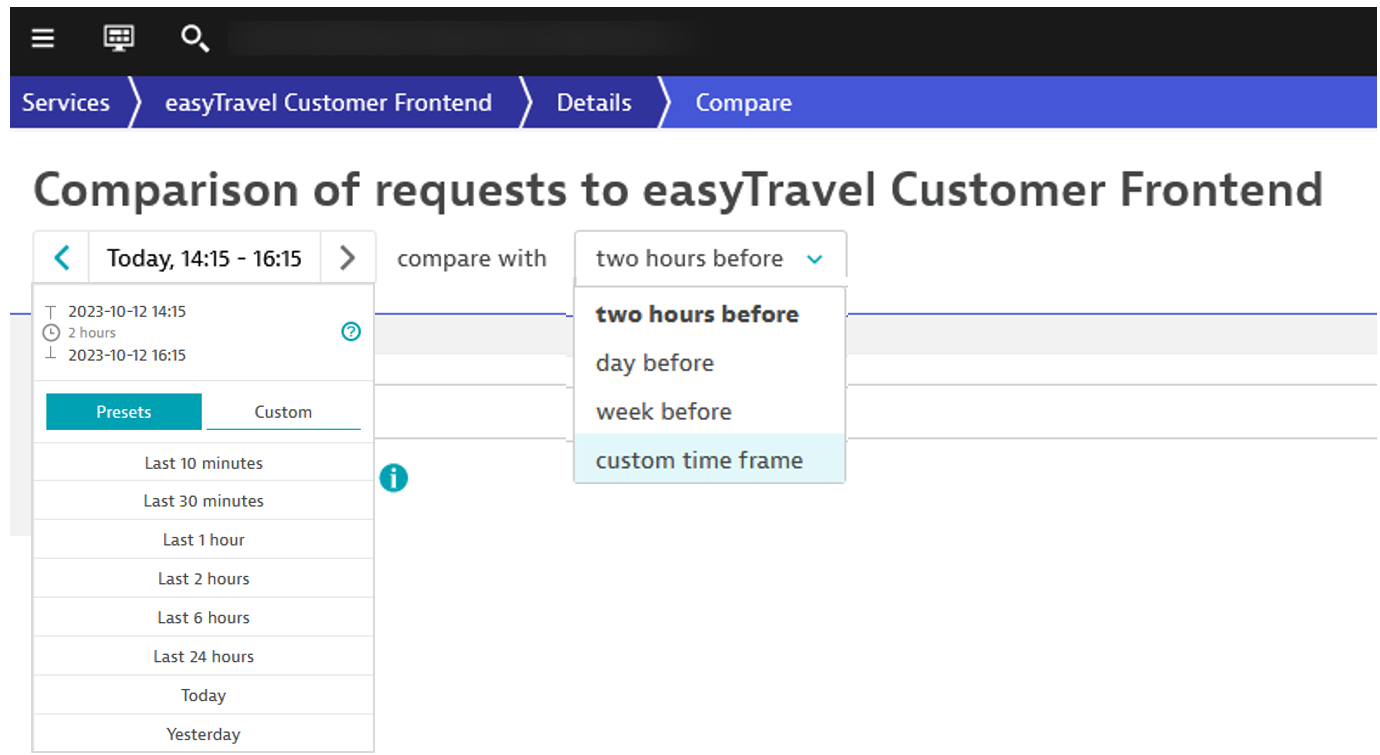The image size is (1380, 755).
Task: Toggle the compare with dropdown
Action: pyautogui.click(x=710, y=258)
